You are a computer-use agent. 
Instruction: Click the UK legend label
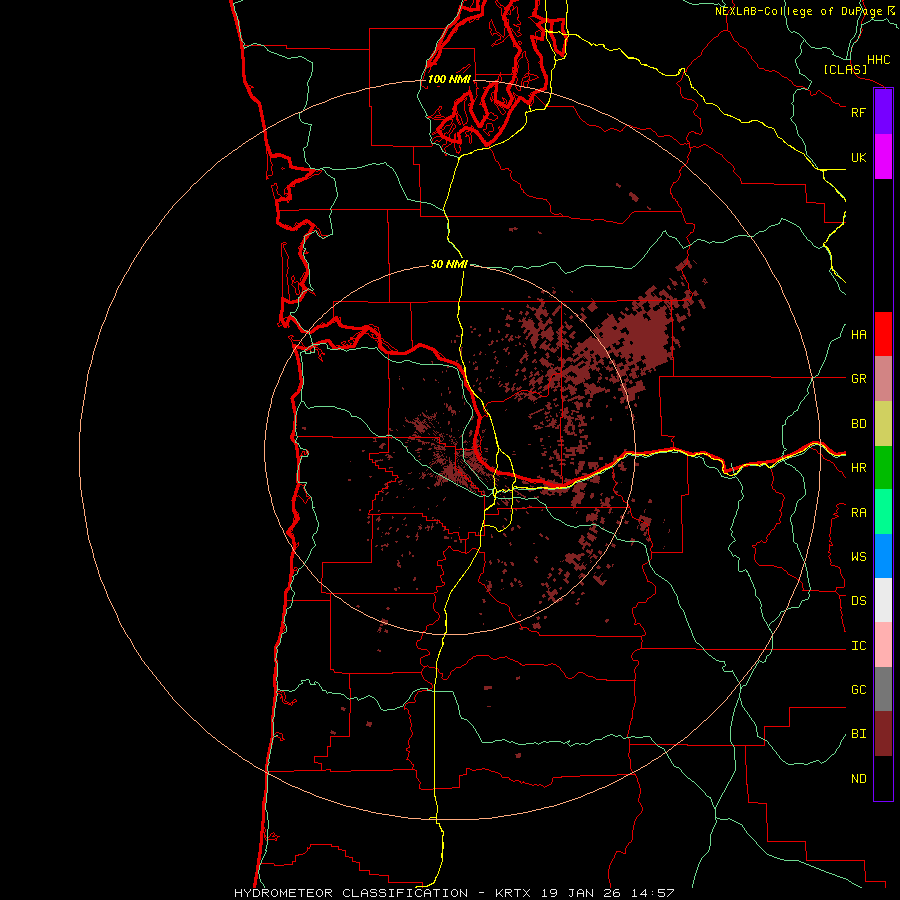click(x=859, y=157)
